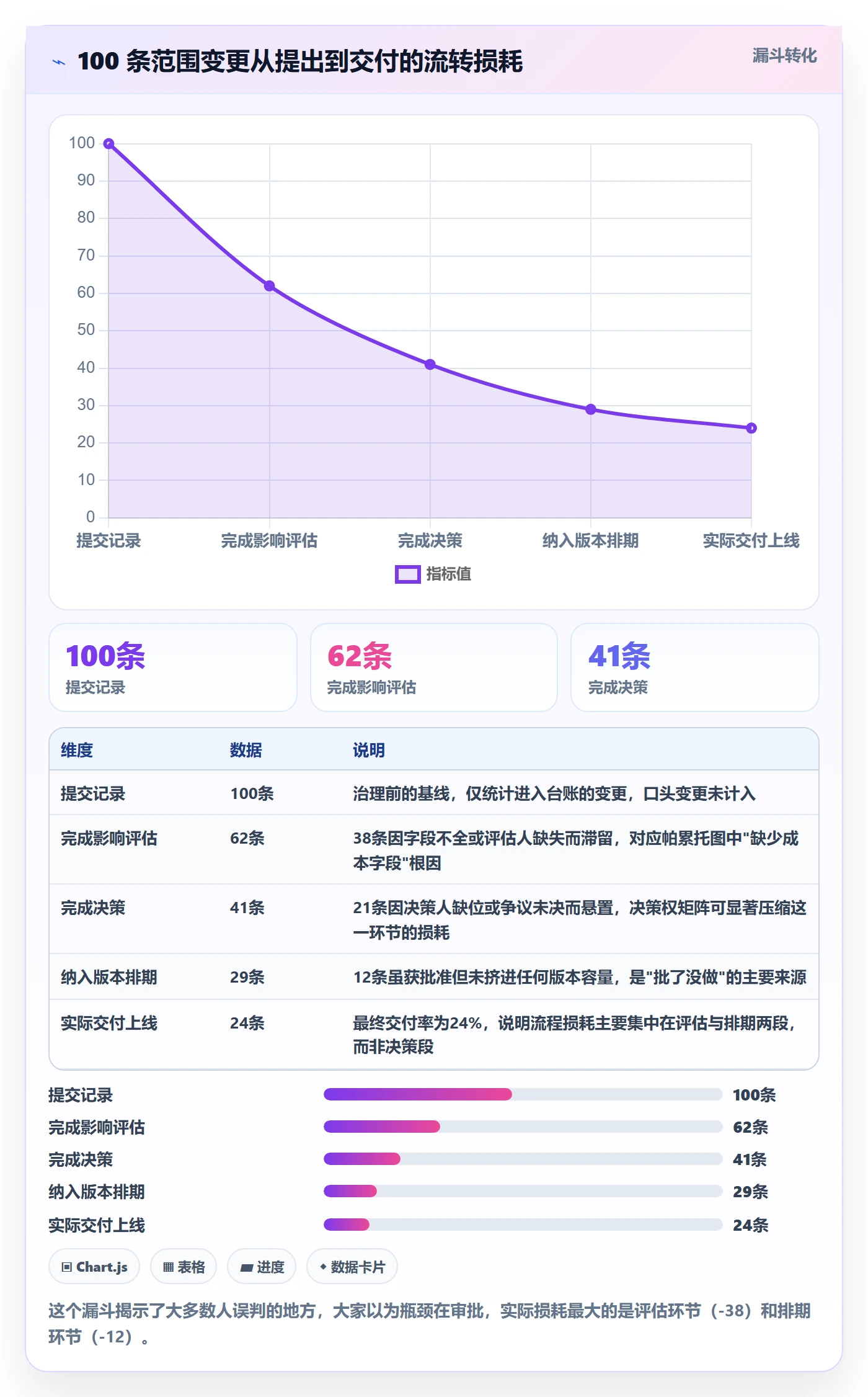Select the 41条 完成决策 data card
Screen dimensions: 868x1397
pos(694,667)
